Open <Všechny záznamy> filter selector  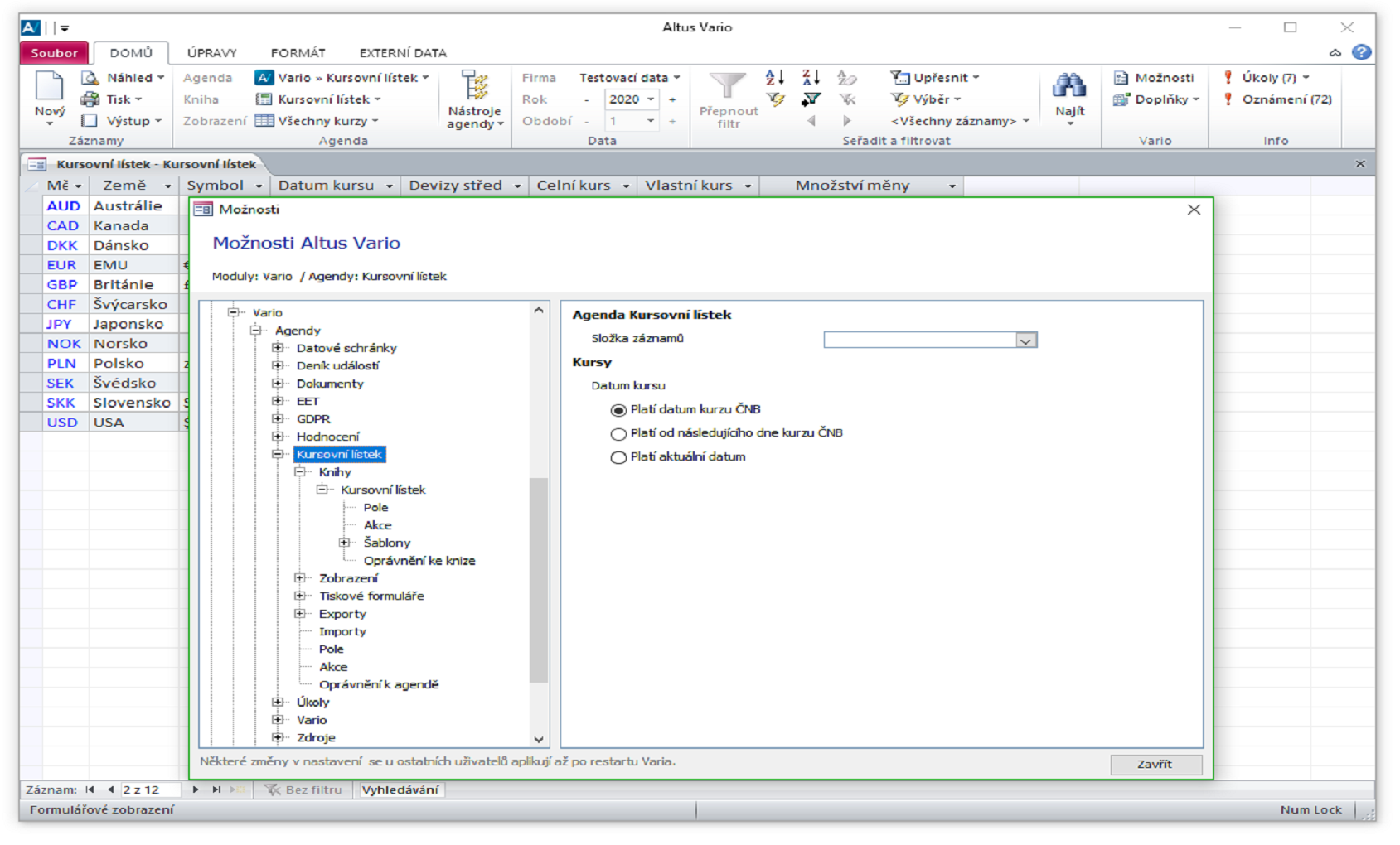[960, 121]
